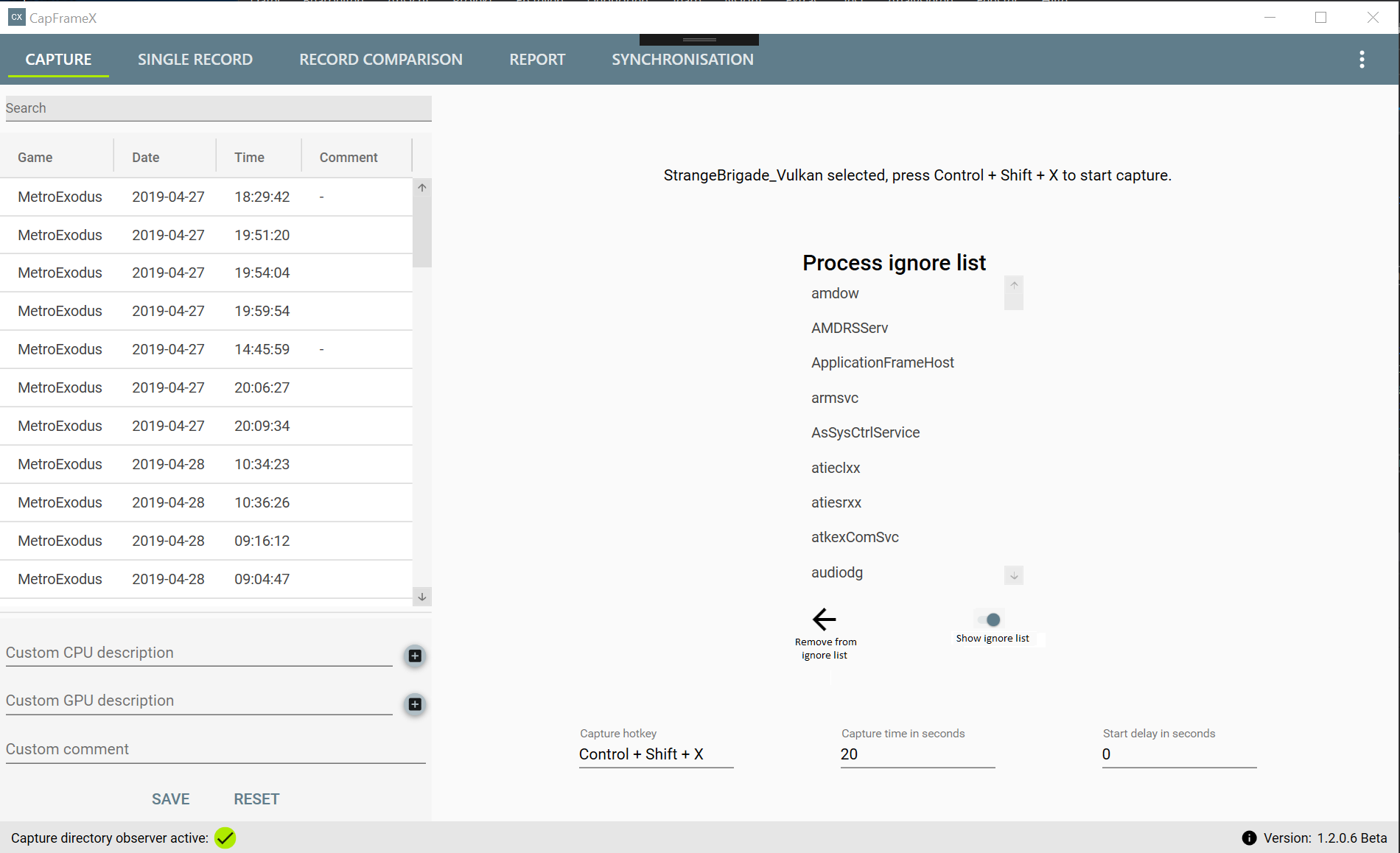
Task: Click the Comment column header
Action: pos(357,157)
